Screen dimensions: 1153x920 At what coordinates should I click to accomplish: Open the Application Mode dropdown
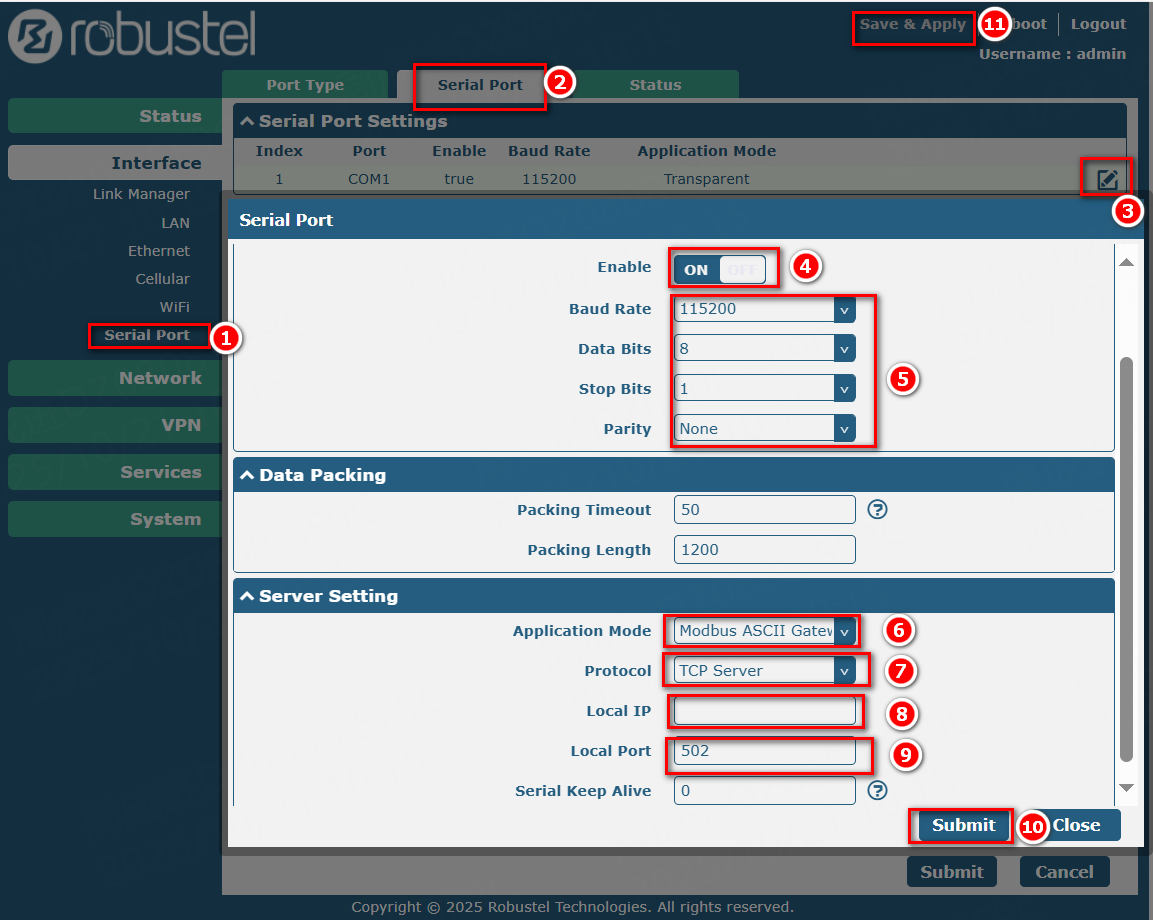coord(764,631)
